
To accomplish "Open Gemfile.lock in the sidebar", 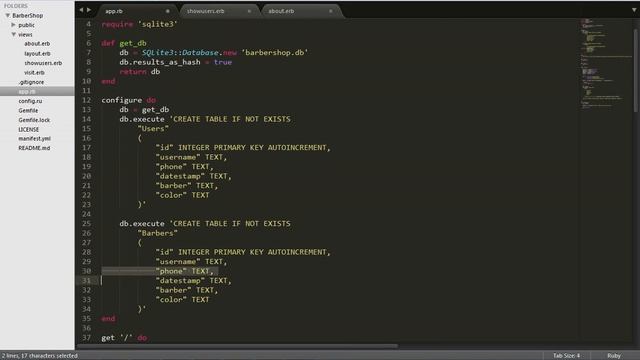I will pyautogui.click(x=34, y=120).
